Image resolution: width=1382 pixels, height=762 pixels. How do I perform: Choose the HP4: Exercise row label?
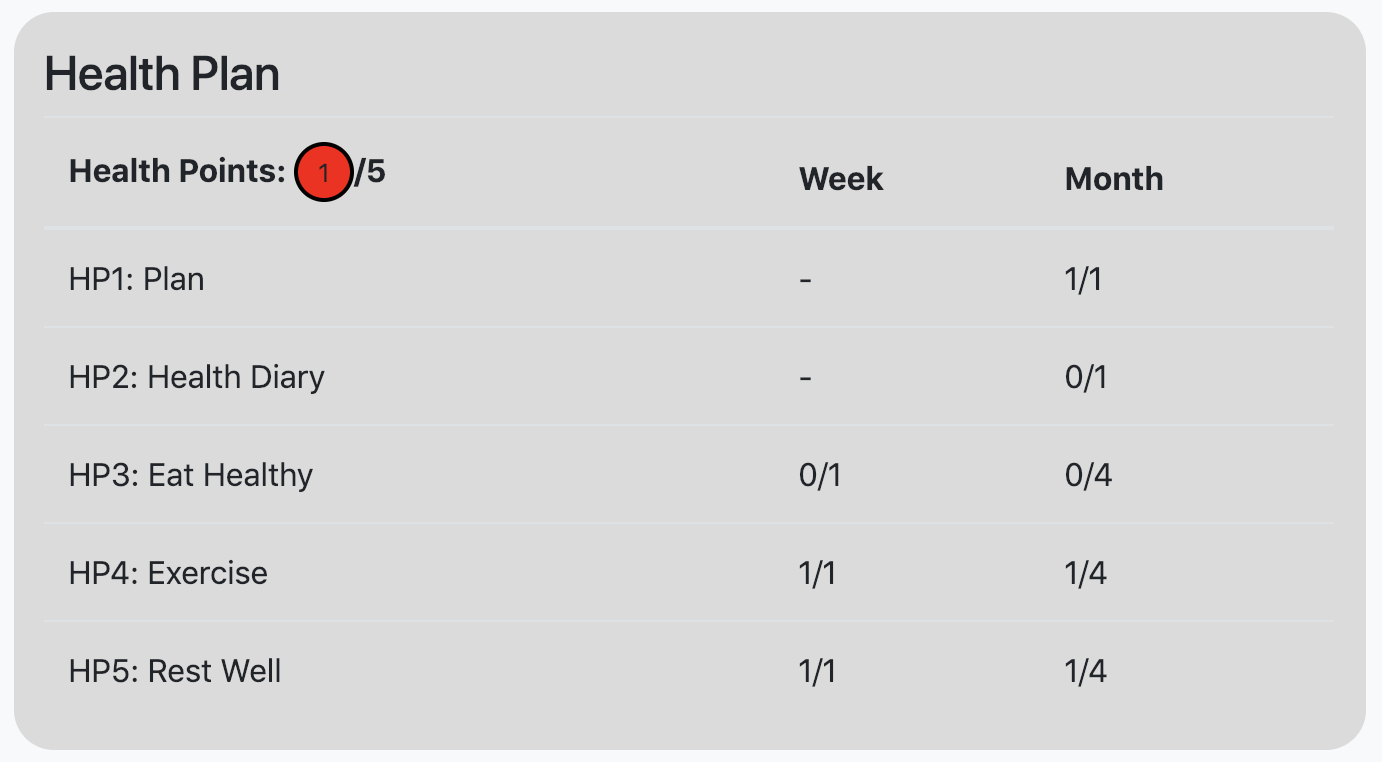coord(168,573)
